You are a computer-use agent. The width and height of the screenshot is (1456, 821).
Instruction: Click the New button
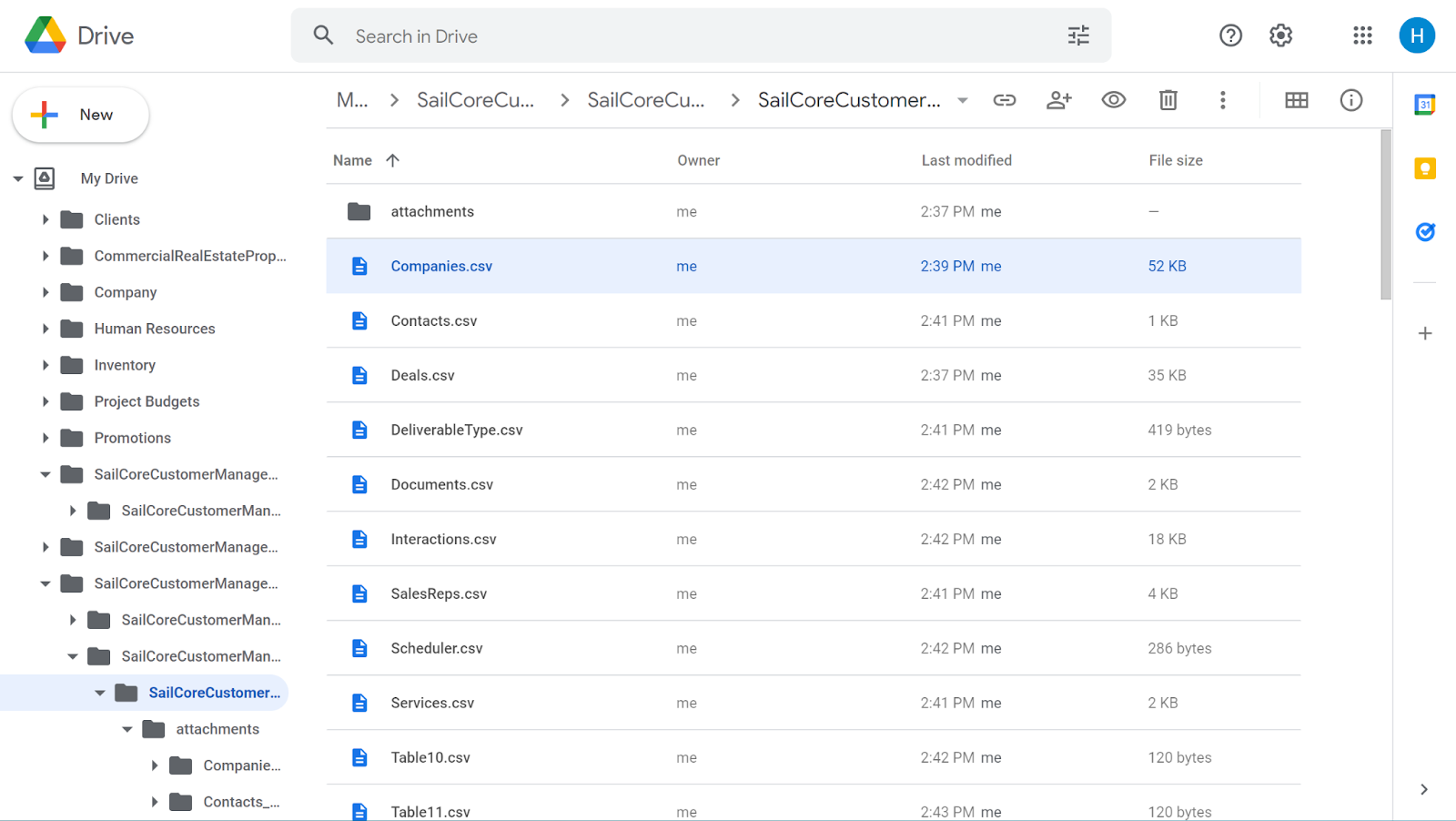coord(80,115)
